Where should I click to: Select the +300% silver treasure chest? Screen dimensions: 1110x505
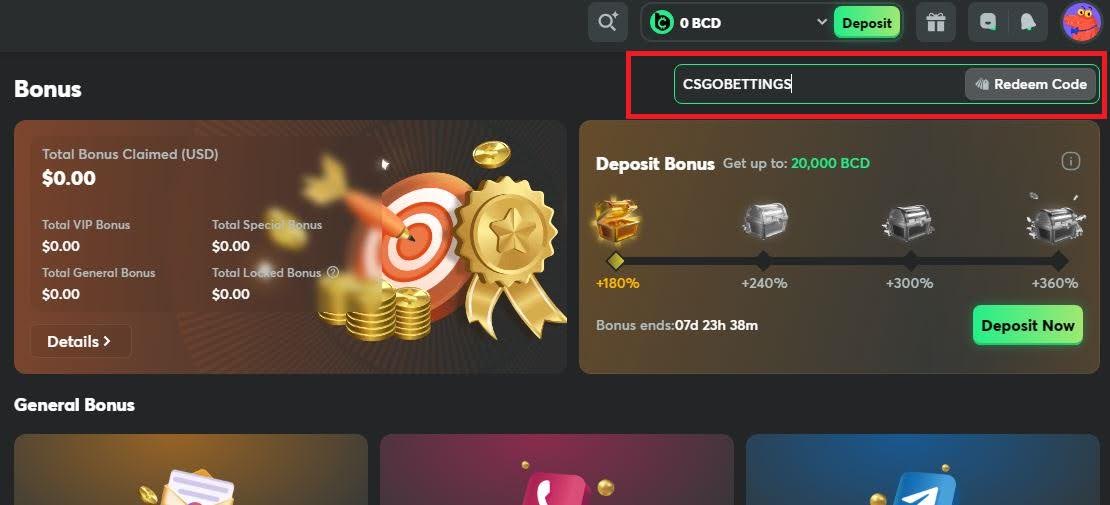(x=909, y=220)
